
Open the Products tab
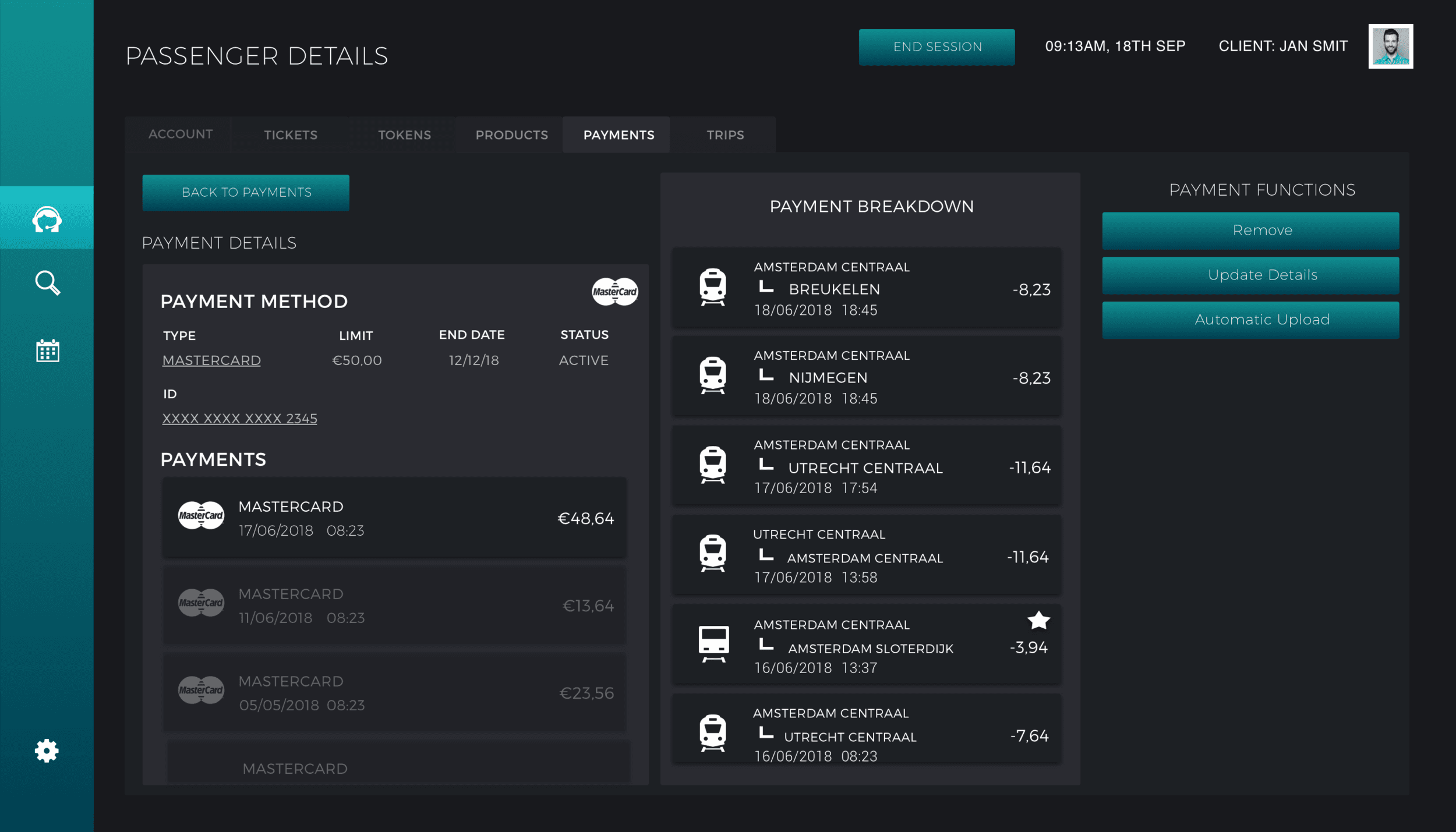click(x=511, y=135)
